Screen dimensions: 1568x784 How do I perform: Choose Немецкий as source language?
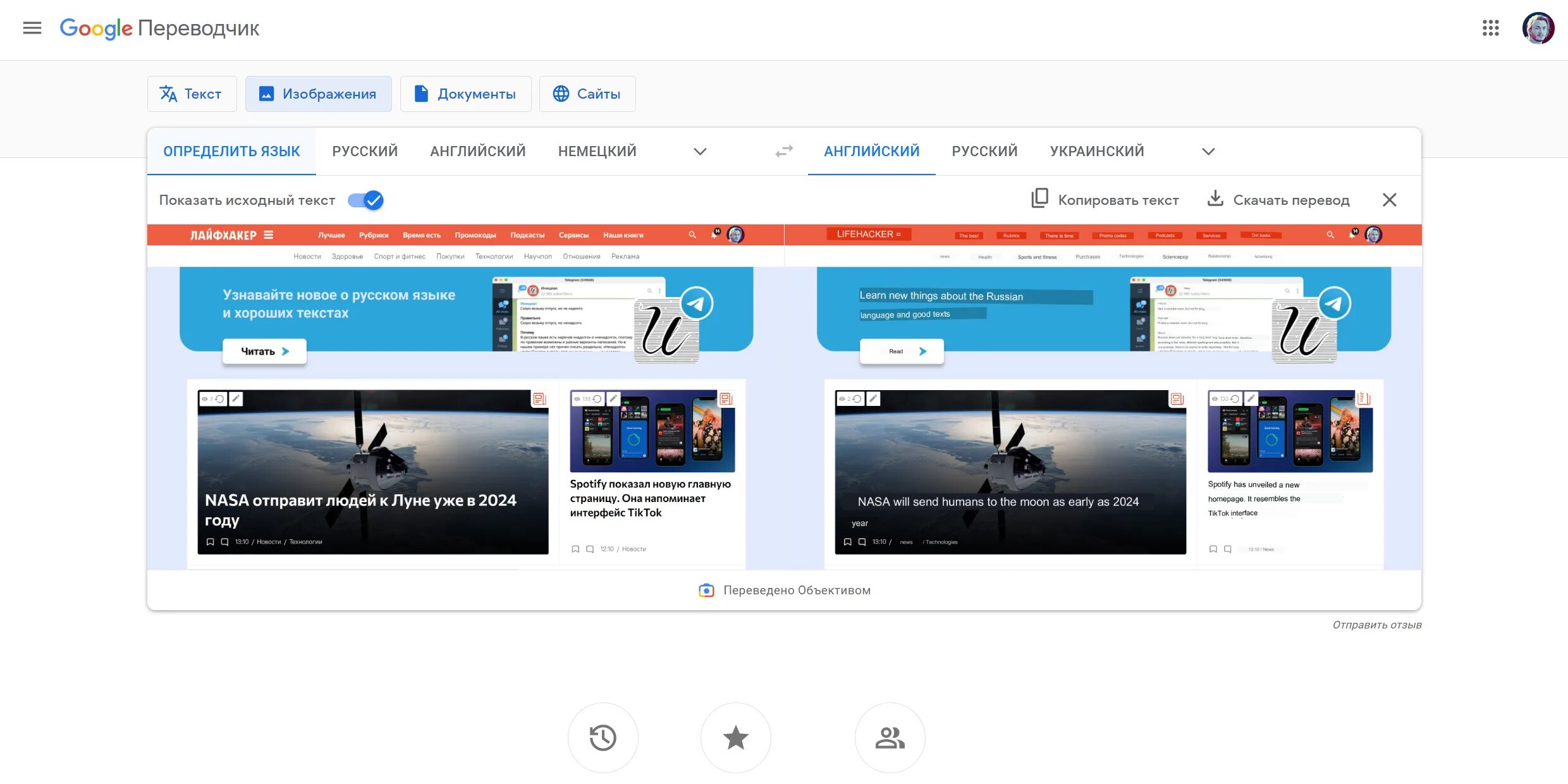(597, 151)
